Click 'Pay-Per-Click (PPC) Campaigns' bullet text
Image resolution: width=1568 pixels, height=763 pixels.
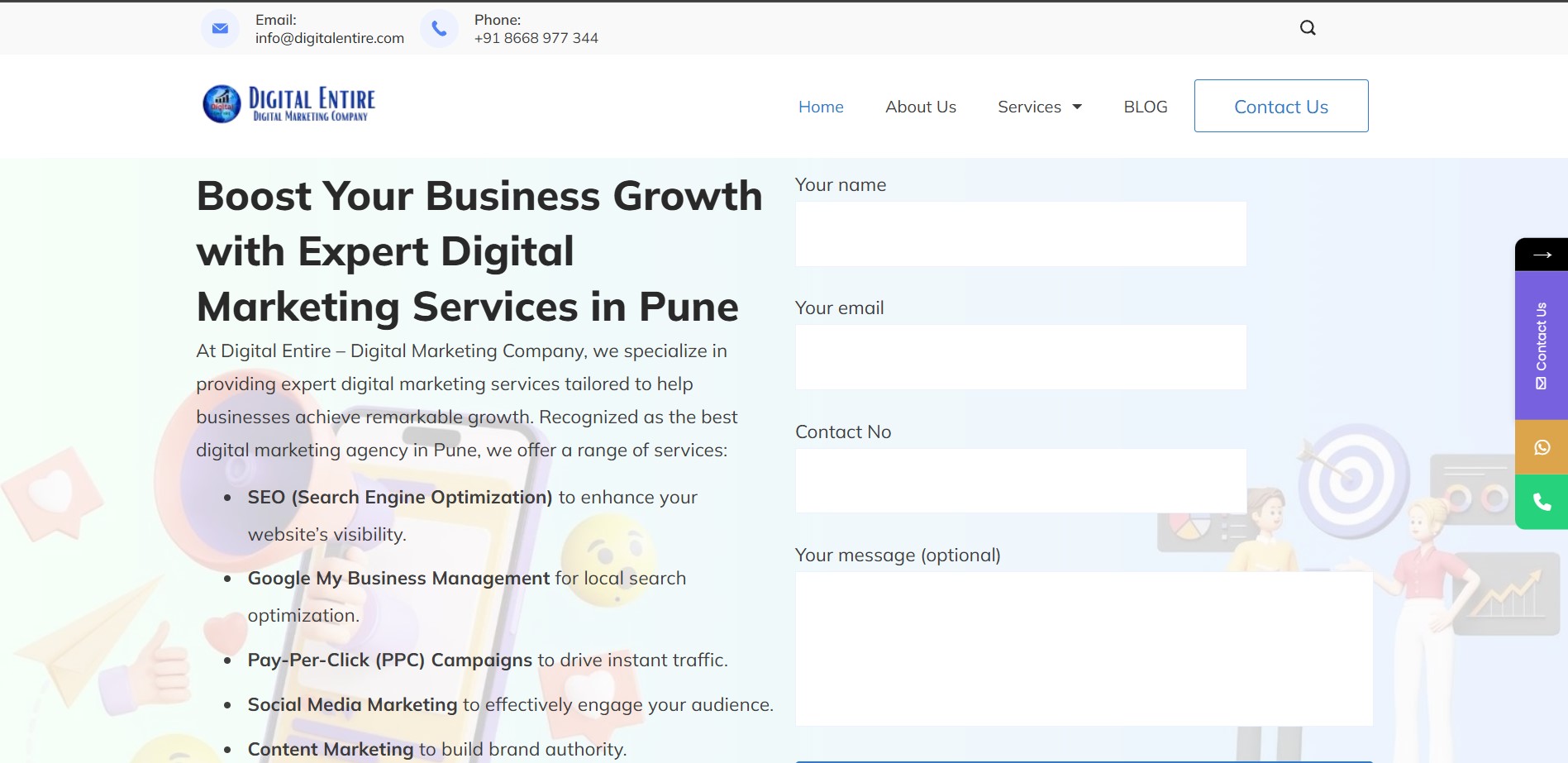390,660
